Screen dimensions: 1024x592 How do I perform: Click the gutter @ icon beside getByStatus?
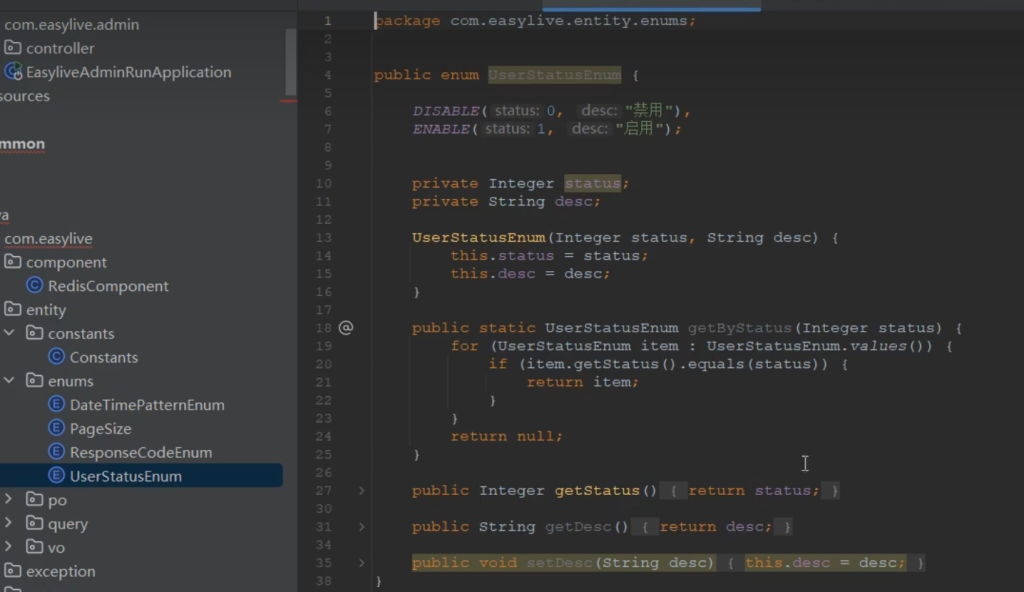click(x=346, y=327)
